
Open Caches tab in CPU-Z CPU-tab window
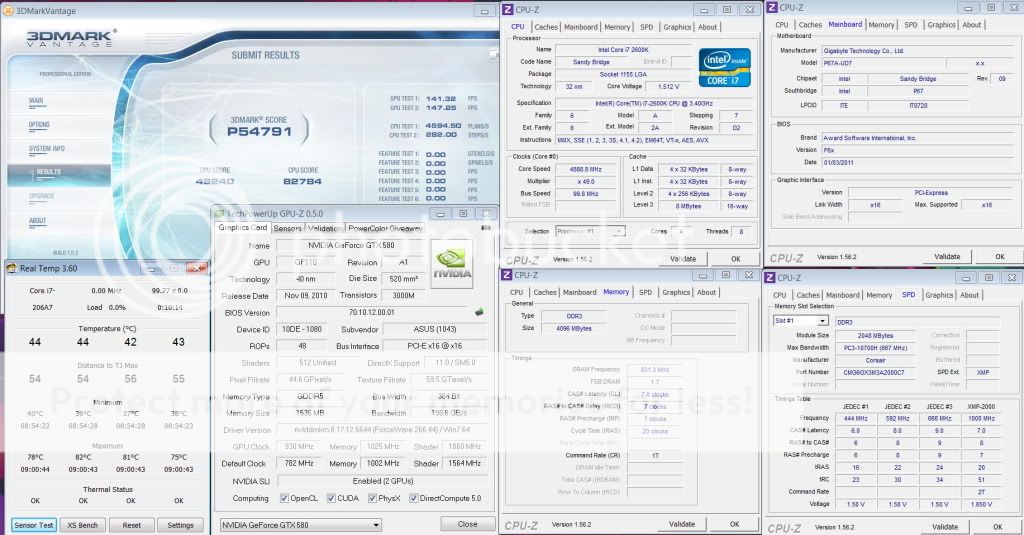tap(546, 27)
